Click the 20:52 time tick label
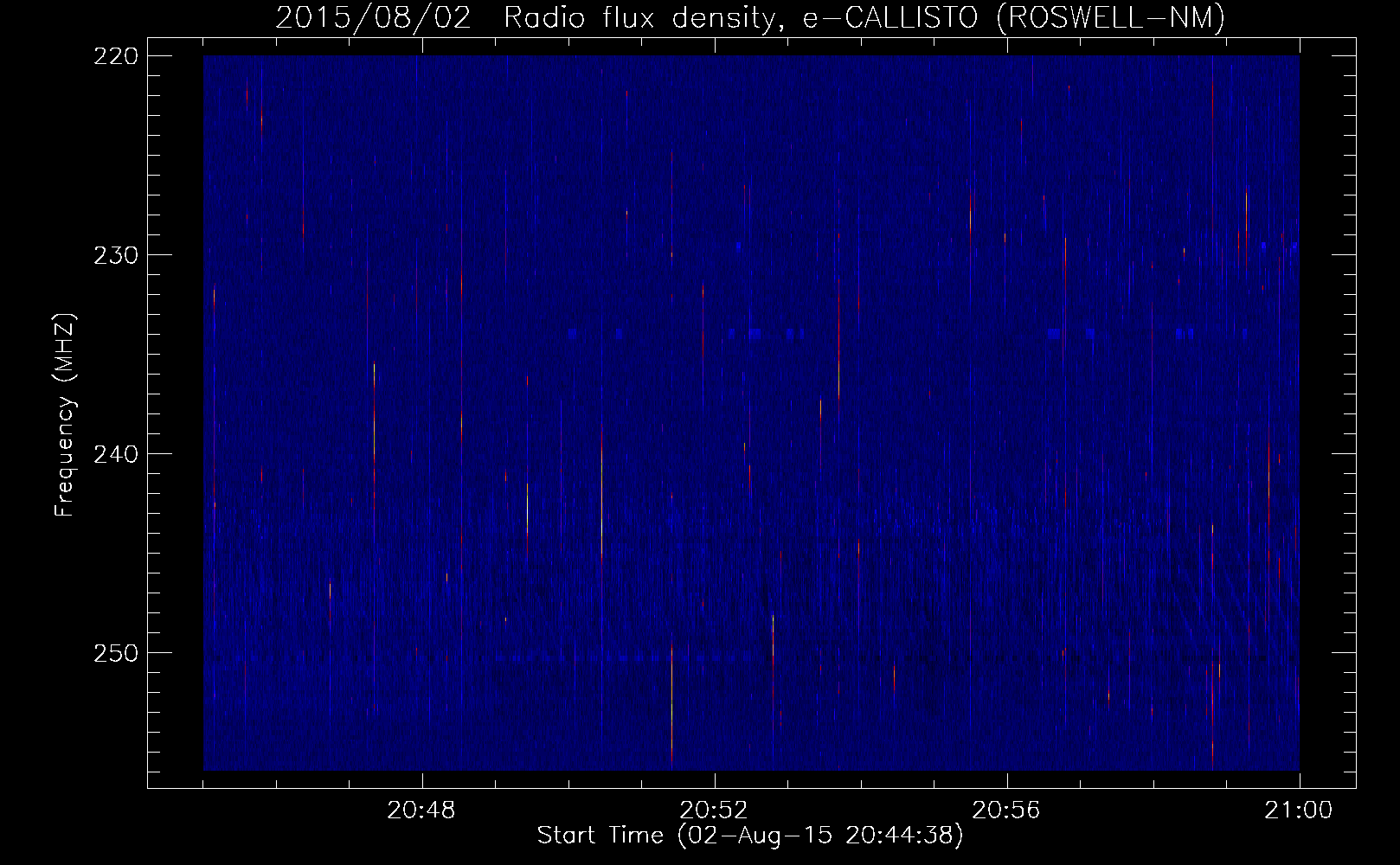Viewport: 1400px width, 865px height. pyautogui.click(x=714, y=811)
